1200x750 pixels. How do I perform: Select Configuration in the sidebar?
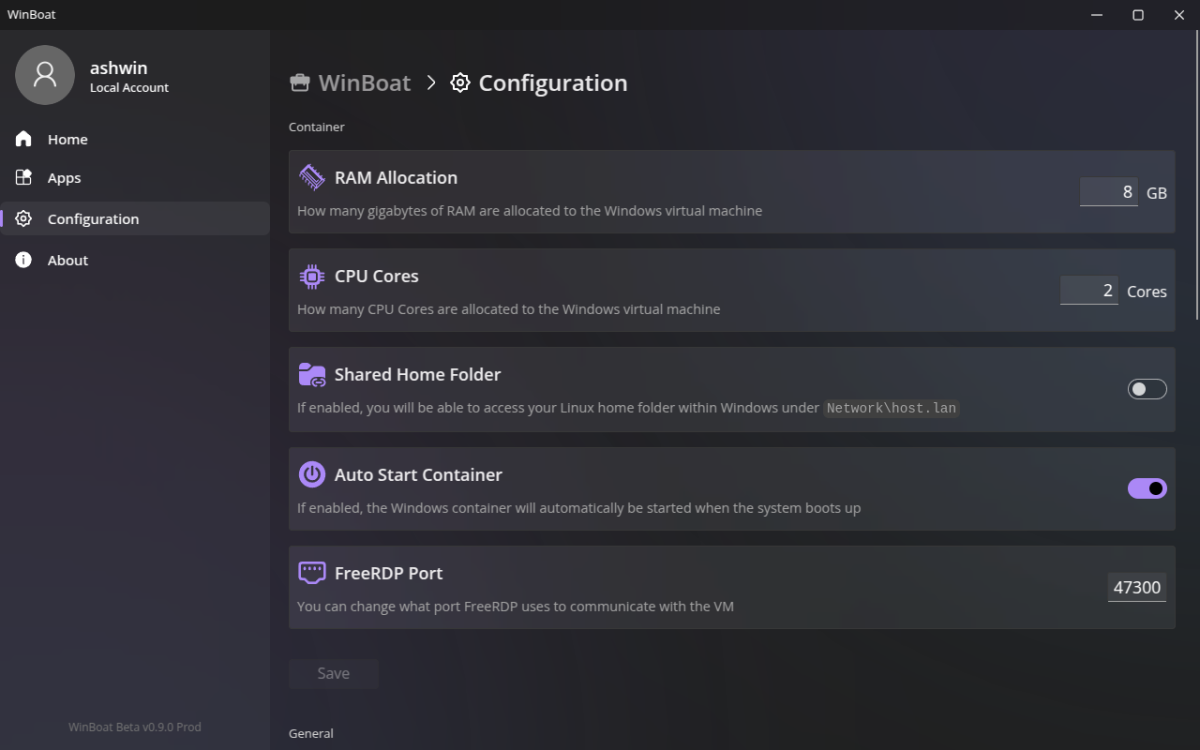(x=93, y=218)
